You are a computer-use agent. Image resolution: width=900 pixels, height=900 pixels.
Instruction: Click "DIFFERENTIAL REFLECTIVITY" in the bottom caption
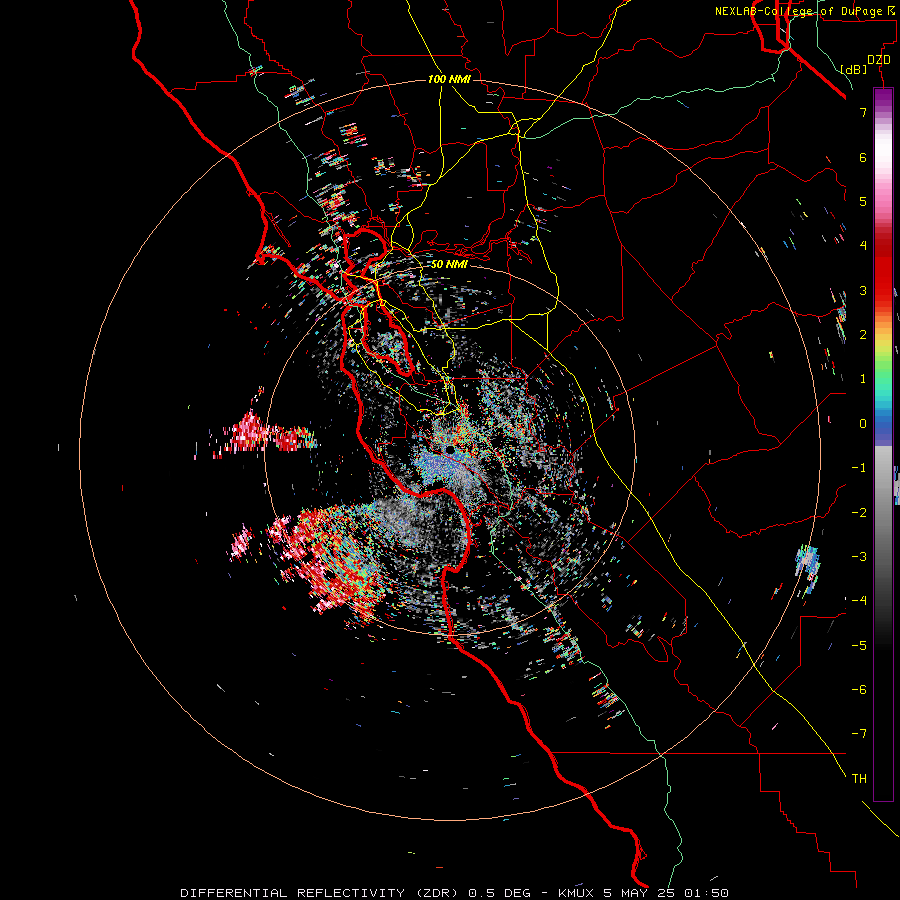292,893
